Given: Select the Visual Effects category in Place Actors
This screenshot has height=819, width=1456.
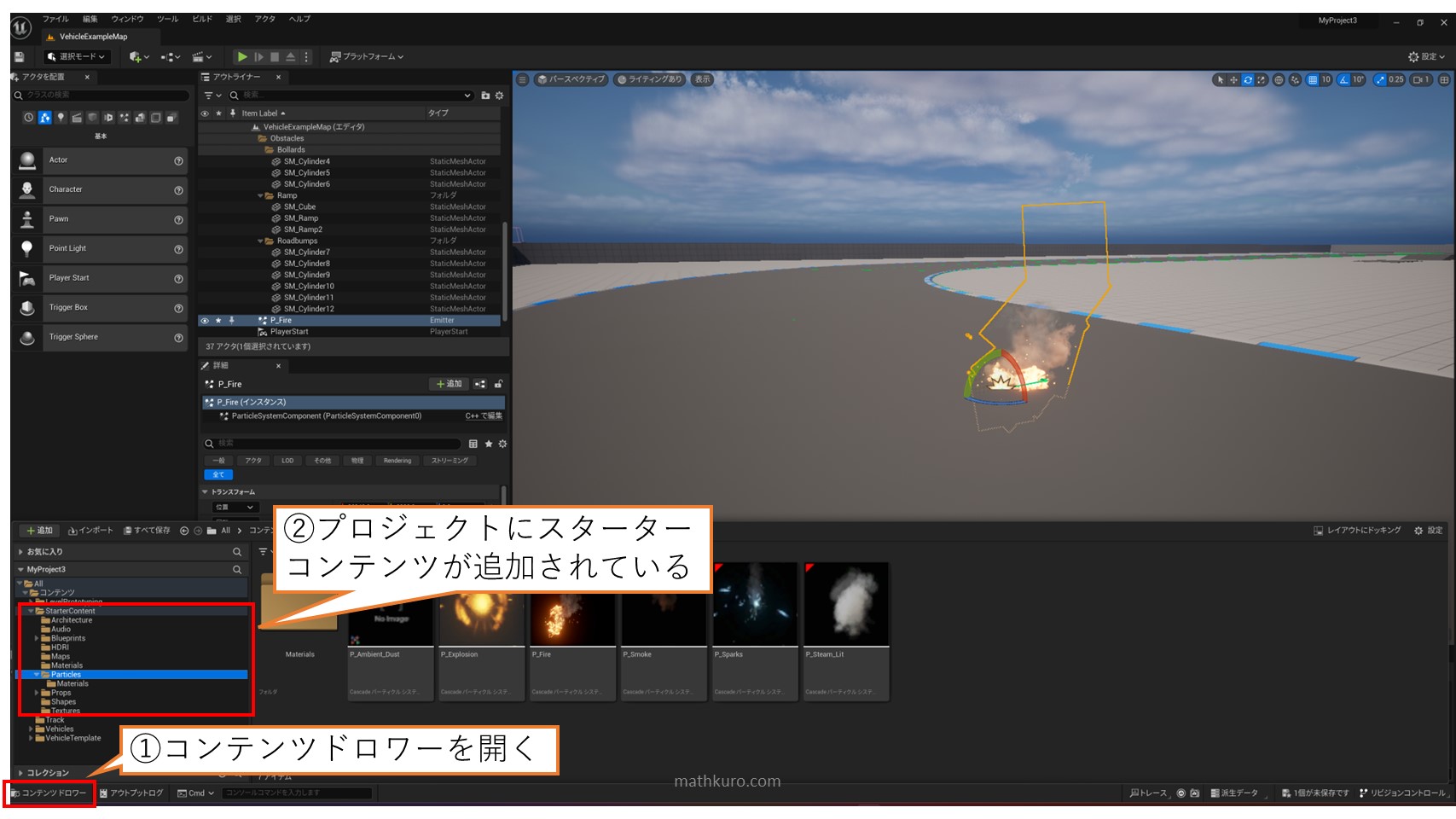Looking at the screenshot, I should coord(125,118).
